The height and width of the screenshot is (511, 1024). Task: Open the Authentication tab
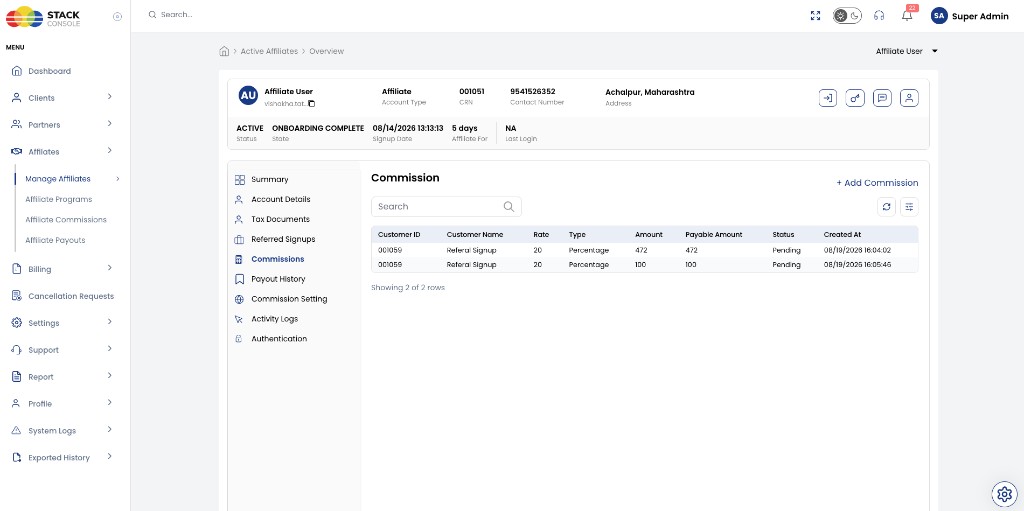pyautogui.click(x=279, y=339)
